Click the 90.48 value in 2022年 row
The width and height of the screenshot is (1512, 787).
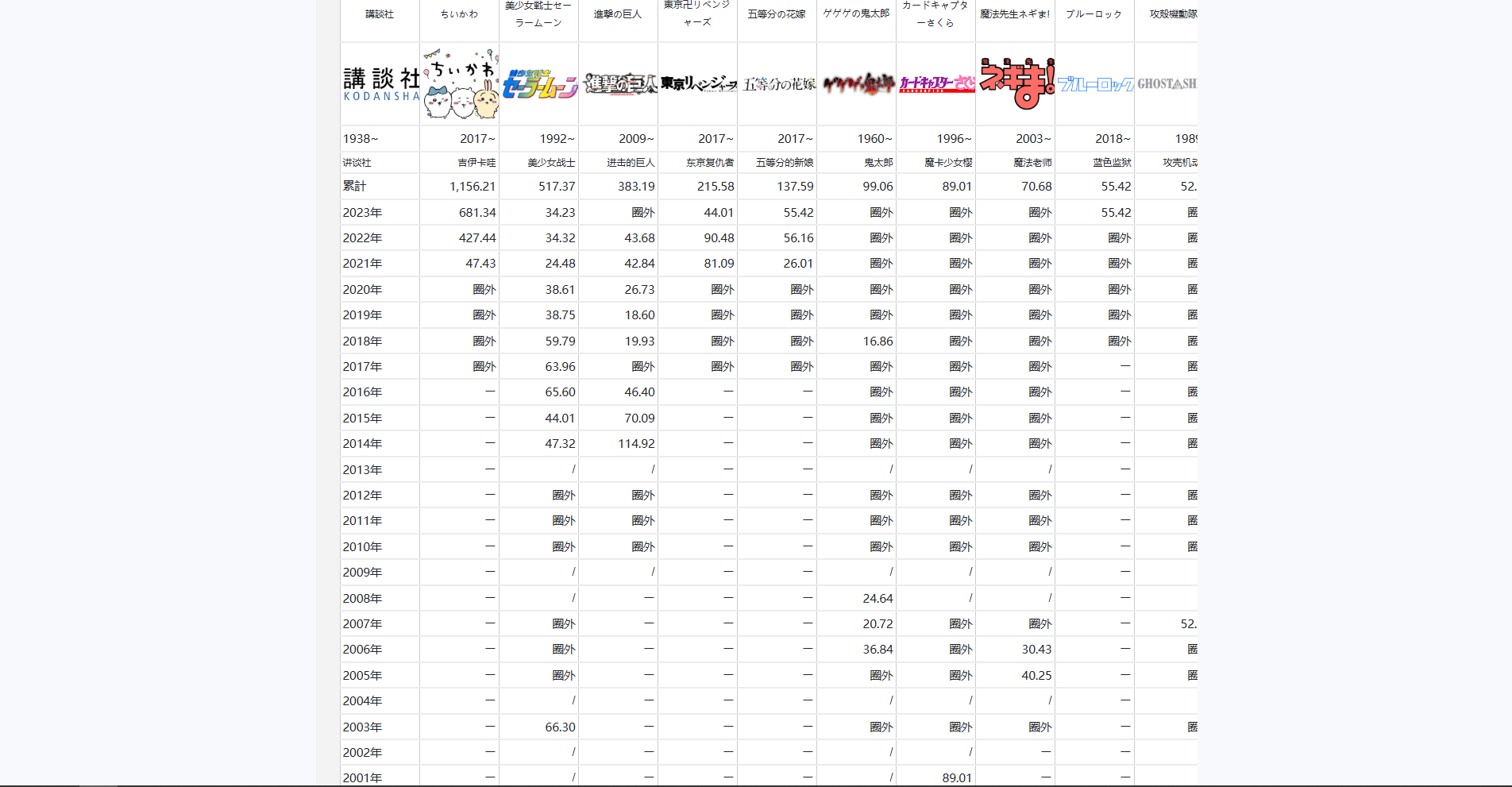coord(719,238)
